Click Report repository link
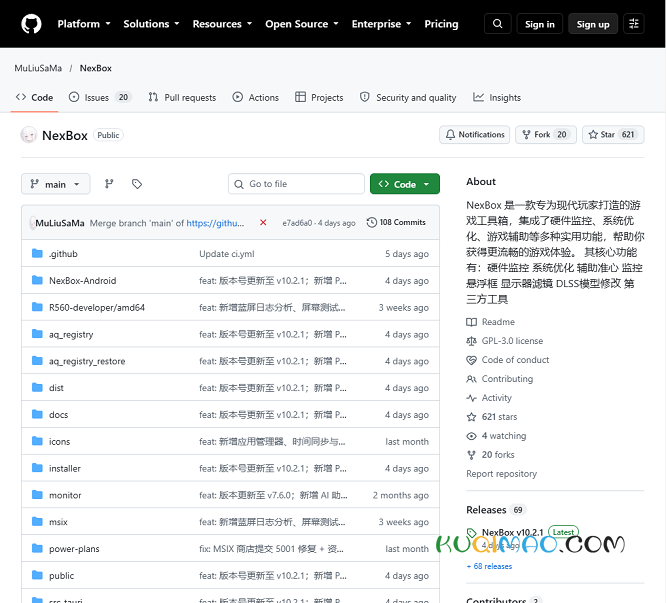The width and height of the screenshot is (666, 603). [x=502, y=473]
